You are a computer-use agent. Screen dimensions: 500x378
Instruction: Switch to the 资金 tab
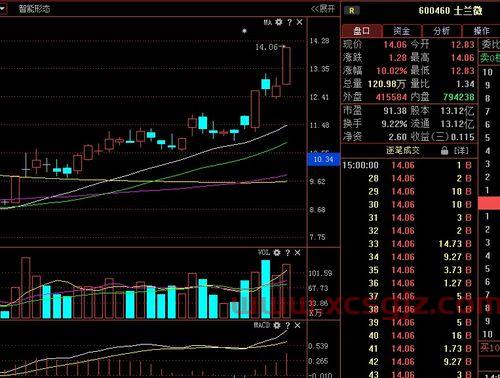tap(402, 31)
